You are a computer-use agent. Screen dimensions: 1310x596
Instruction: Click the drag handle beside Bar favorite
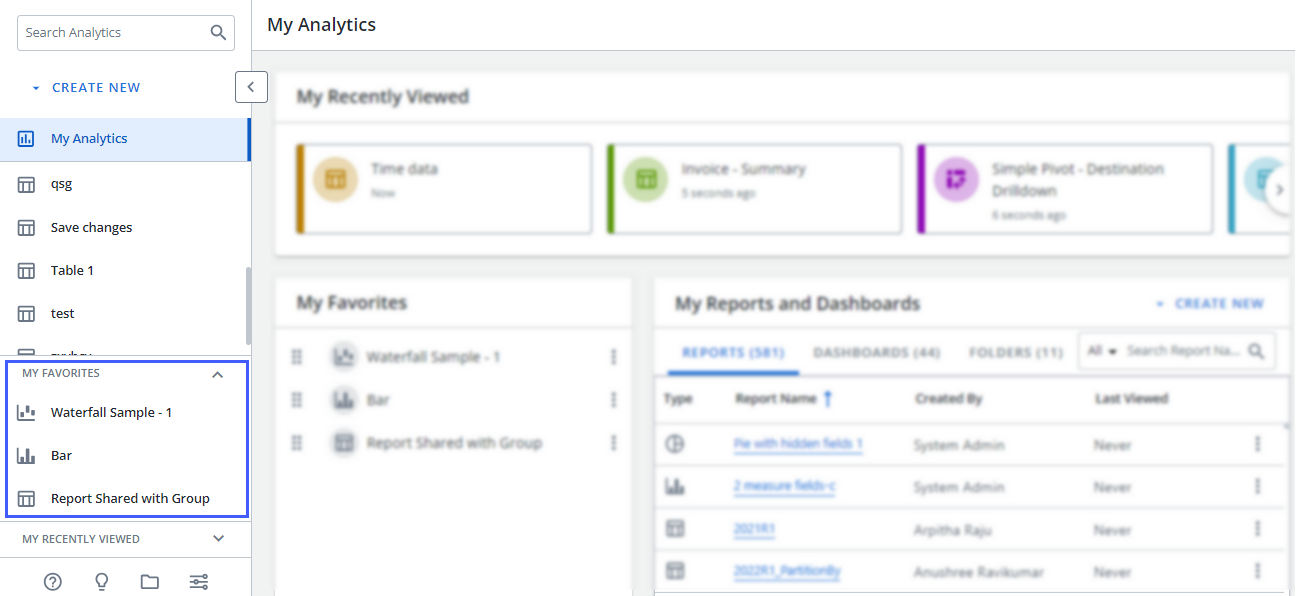[x=297, y=400]
